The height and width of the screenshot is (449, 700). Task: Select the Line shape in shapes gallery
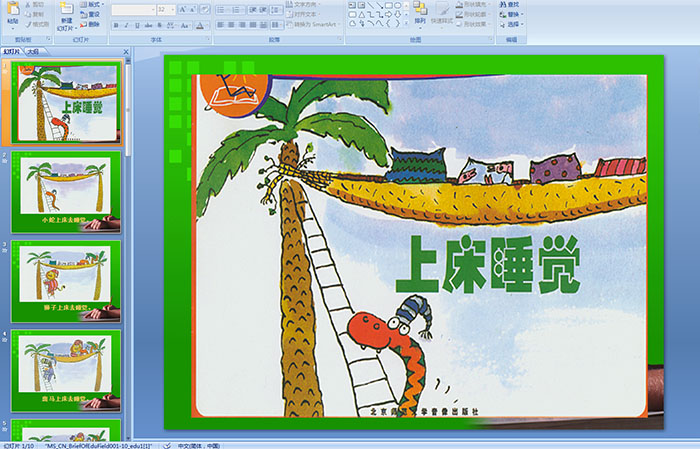(x=371, y=5)
